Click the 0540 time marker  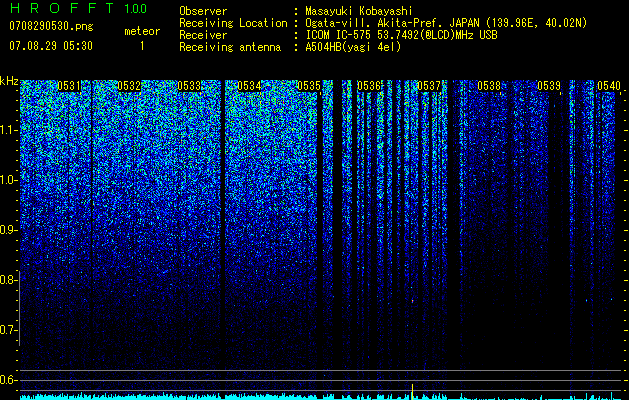point(609,86)
